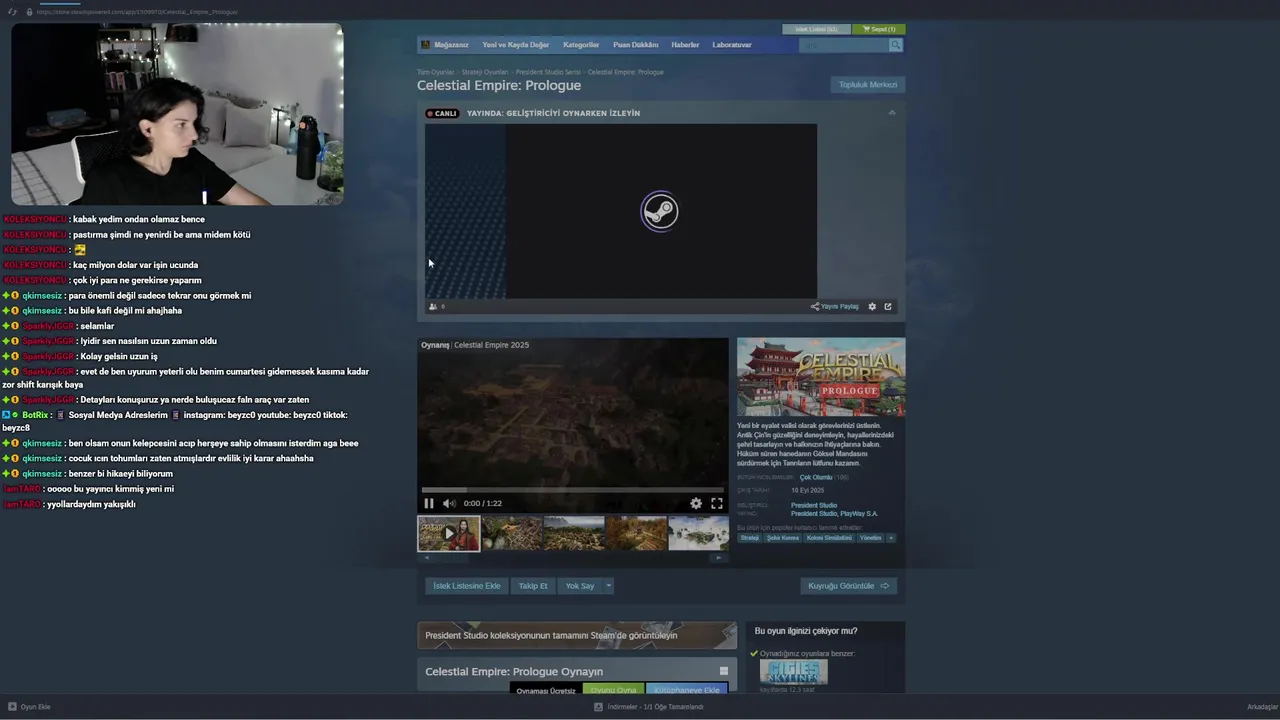The height and width of the screenshot is (720, 1280).
Task: Click the Windows platform icon
Action: click(724, 671)
